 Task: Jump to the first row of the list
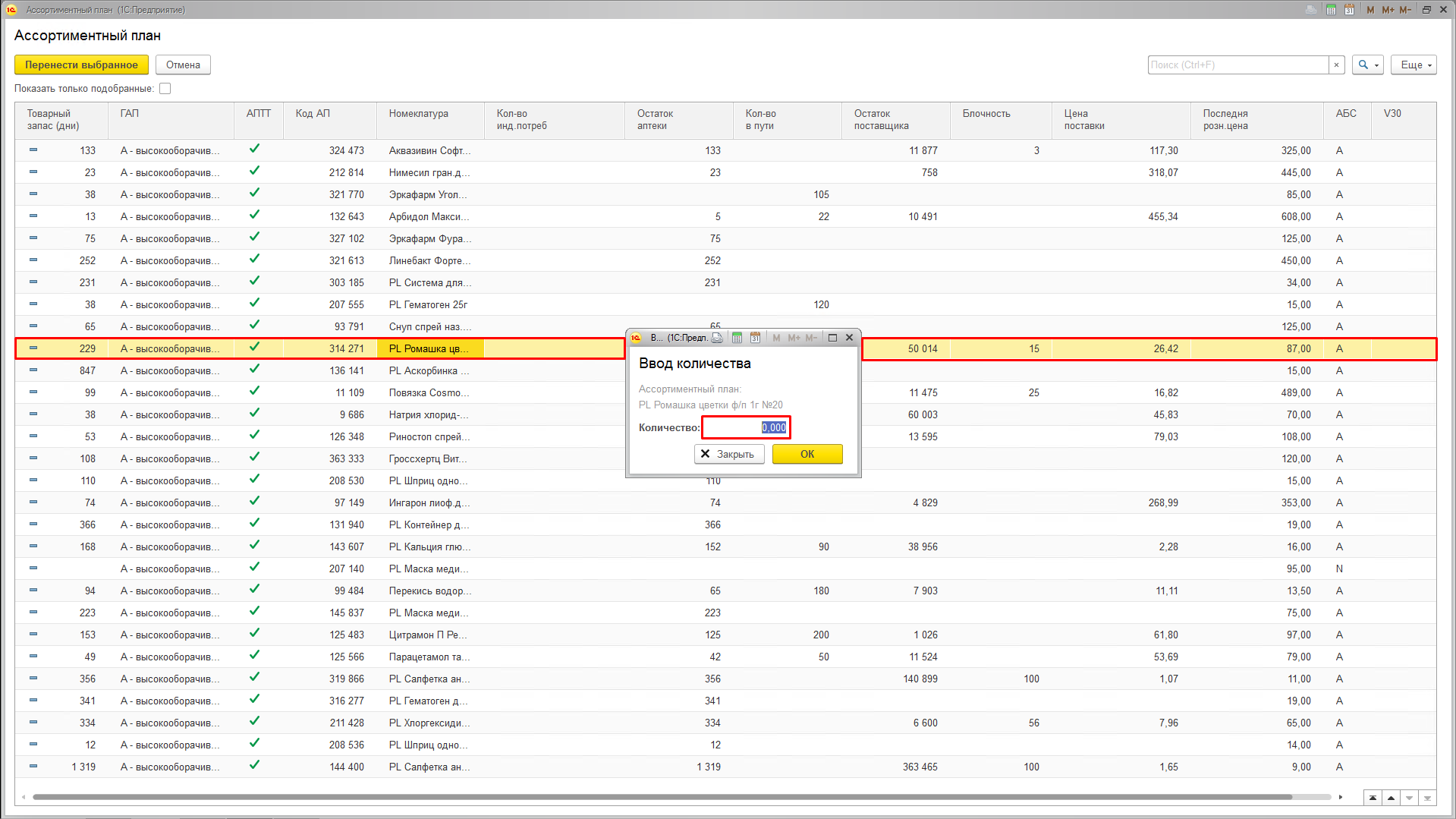1373,798
